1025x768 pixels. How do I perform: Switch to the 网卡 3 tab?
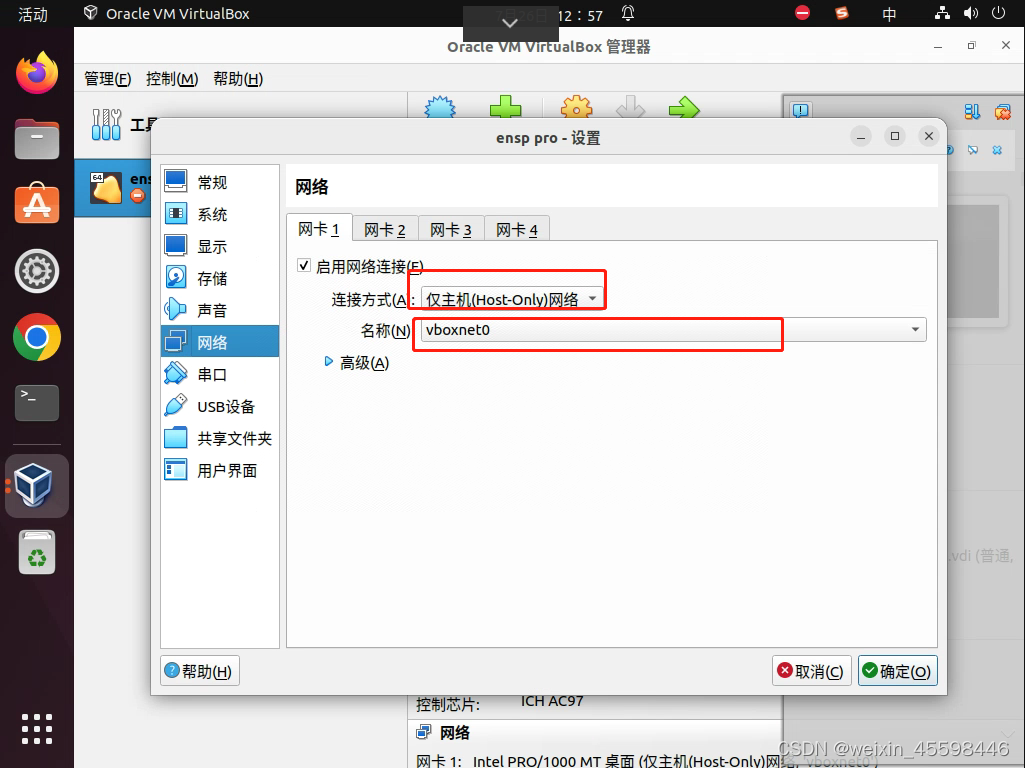(451, 229)
